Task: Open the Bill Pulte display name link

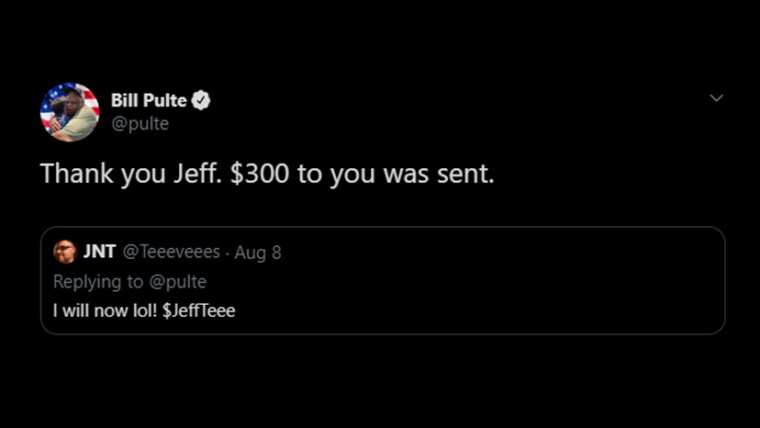Action: click(148, 101)
